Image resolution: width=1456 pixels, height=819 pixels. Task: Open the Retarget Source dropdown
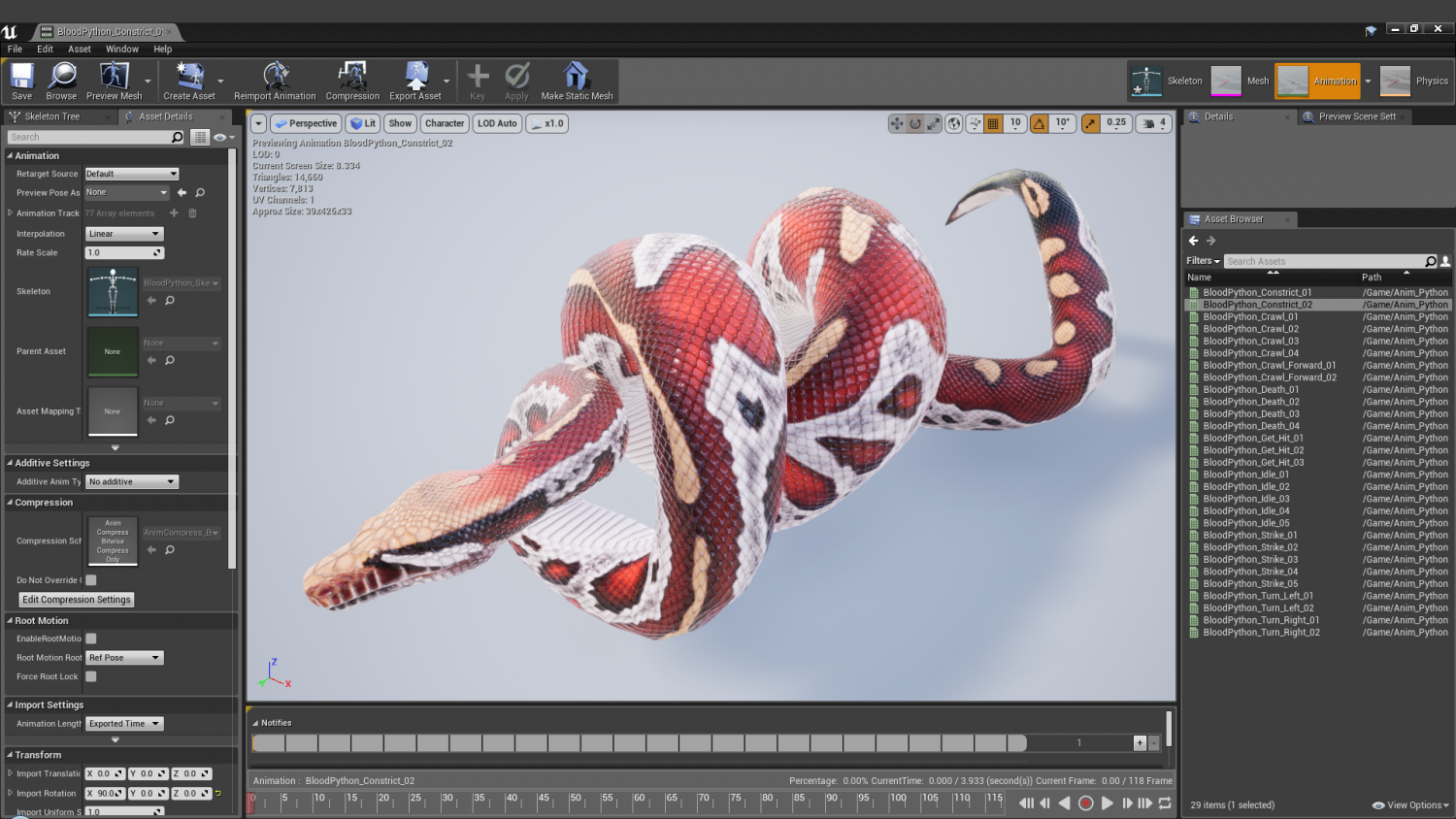coord(132,174)
